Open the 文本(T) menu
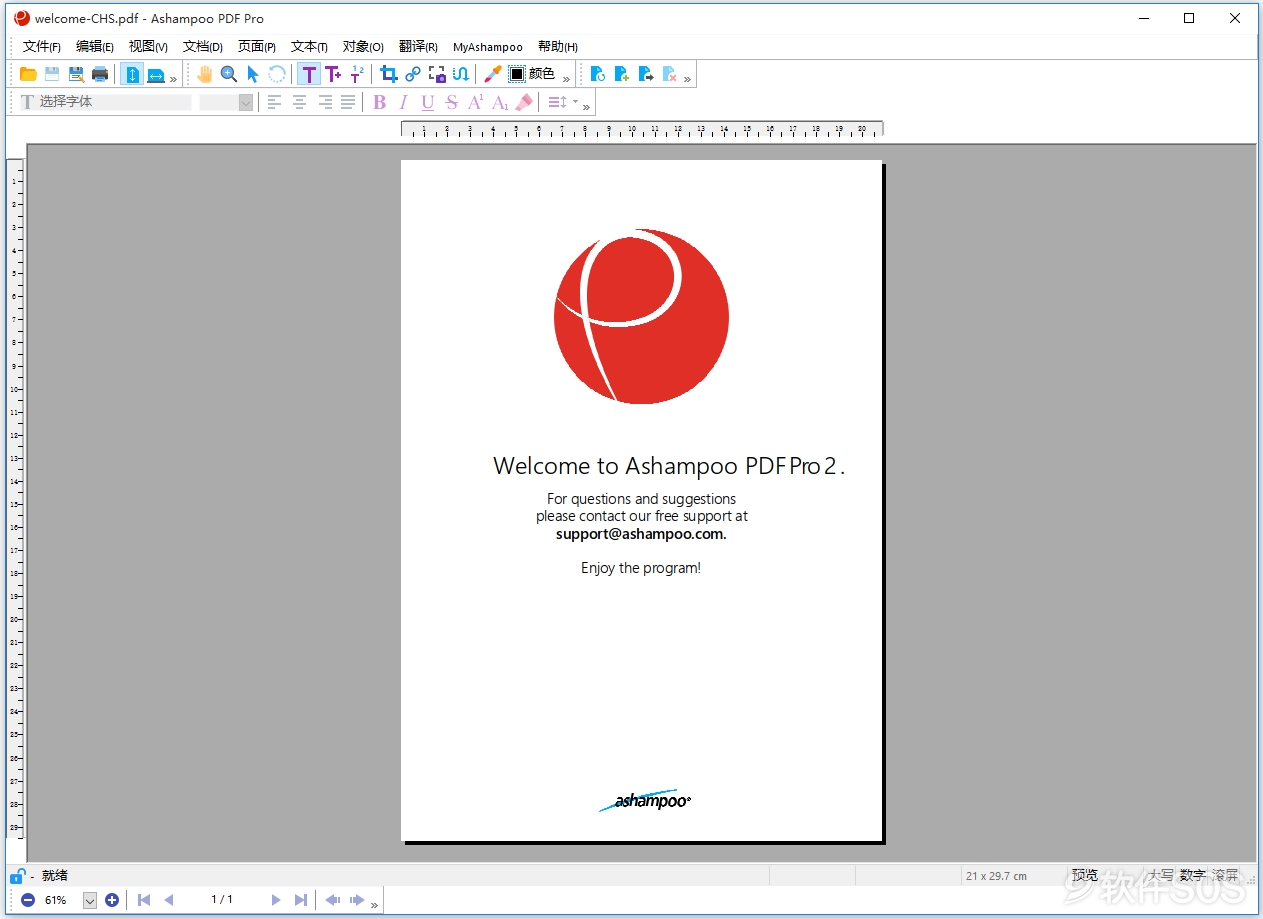This screenshot has height=919, width=1263. (x=309, y=47)
